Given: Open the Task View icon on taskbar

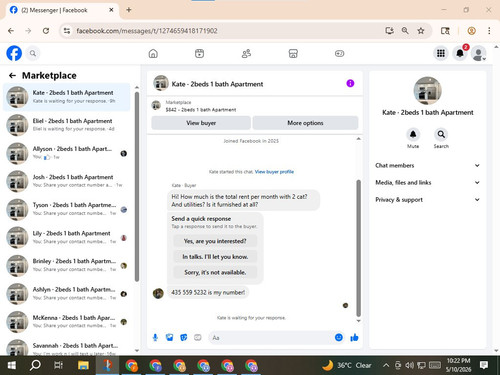Looking at the screenshot, I should (58, 366).
